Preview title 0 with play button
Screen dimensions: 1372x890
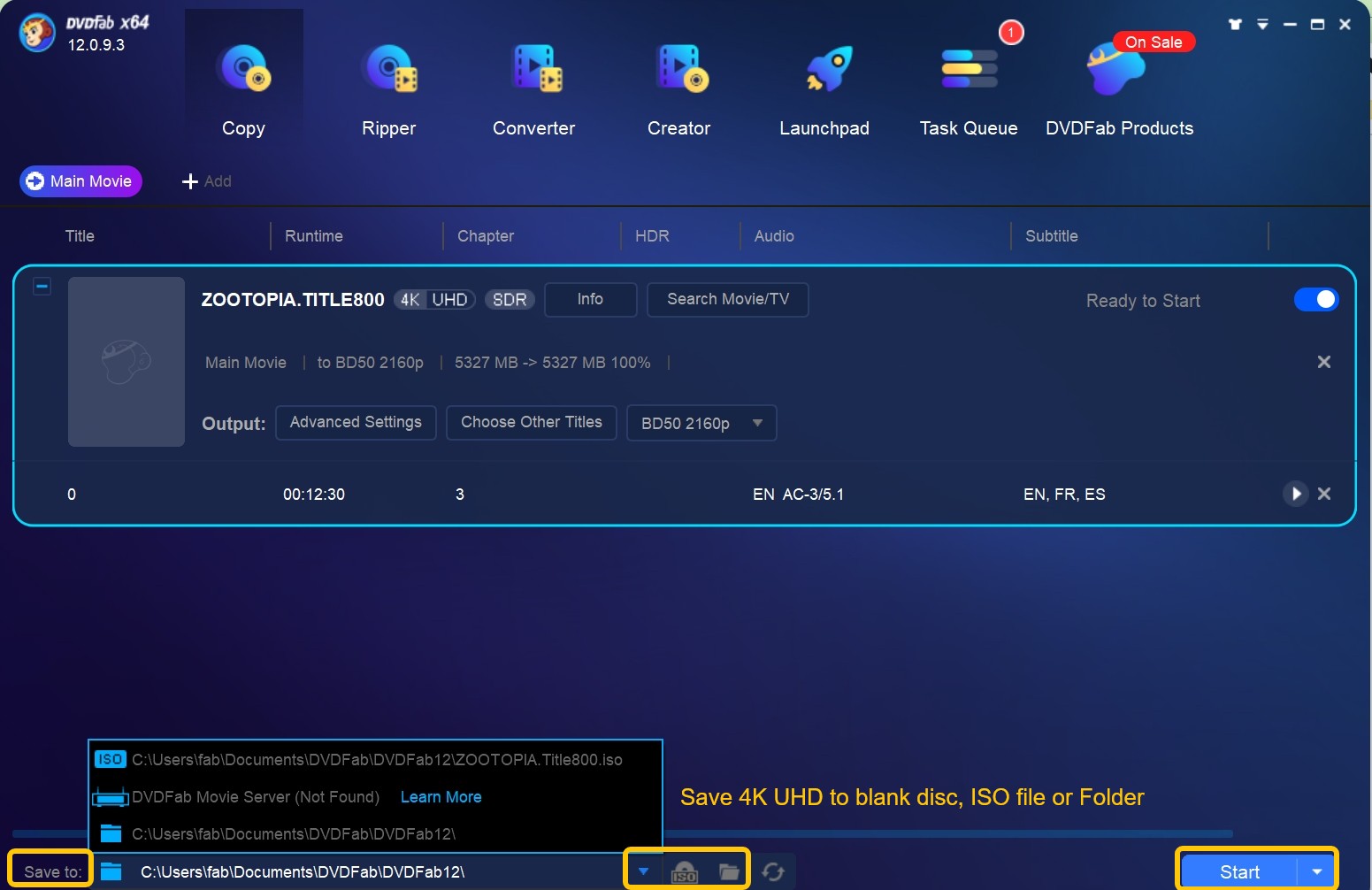1295,494
